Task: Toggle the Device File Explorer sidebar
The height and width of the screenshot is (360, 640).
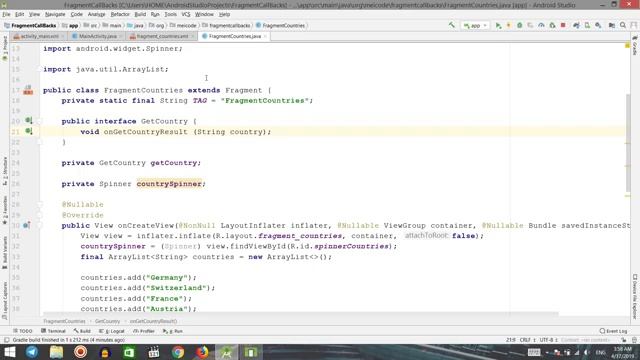Action: click(635, 297)
